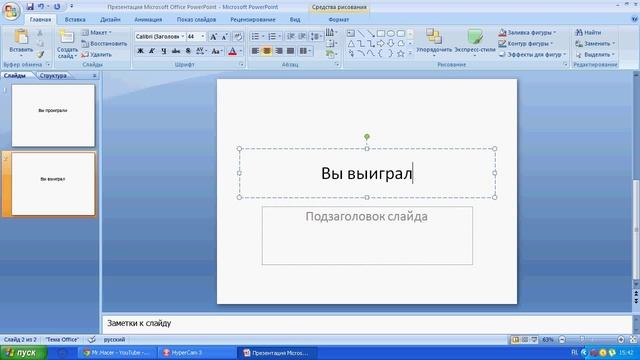The image size is (640, 360).
Task: Save the presentation from the quick access toolbar
Action: 30,7
